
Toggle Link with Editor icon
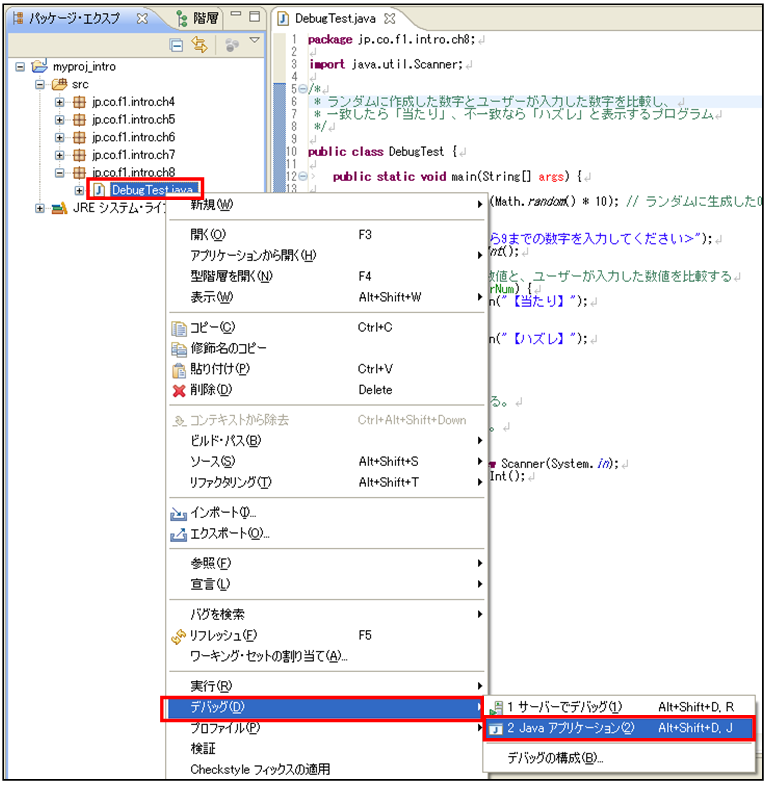tap(199, 44)
